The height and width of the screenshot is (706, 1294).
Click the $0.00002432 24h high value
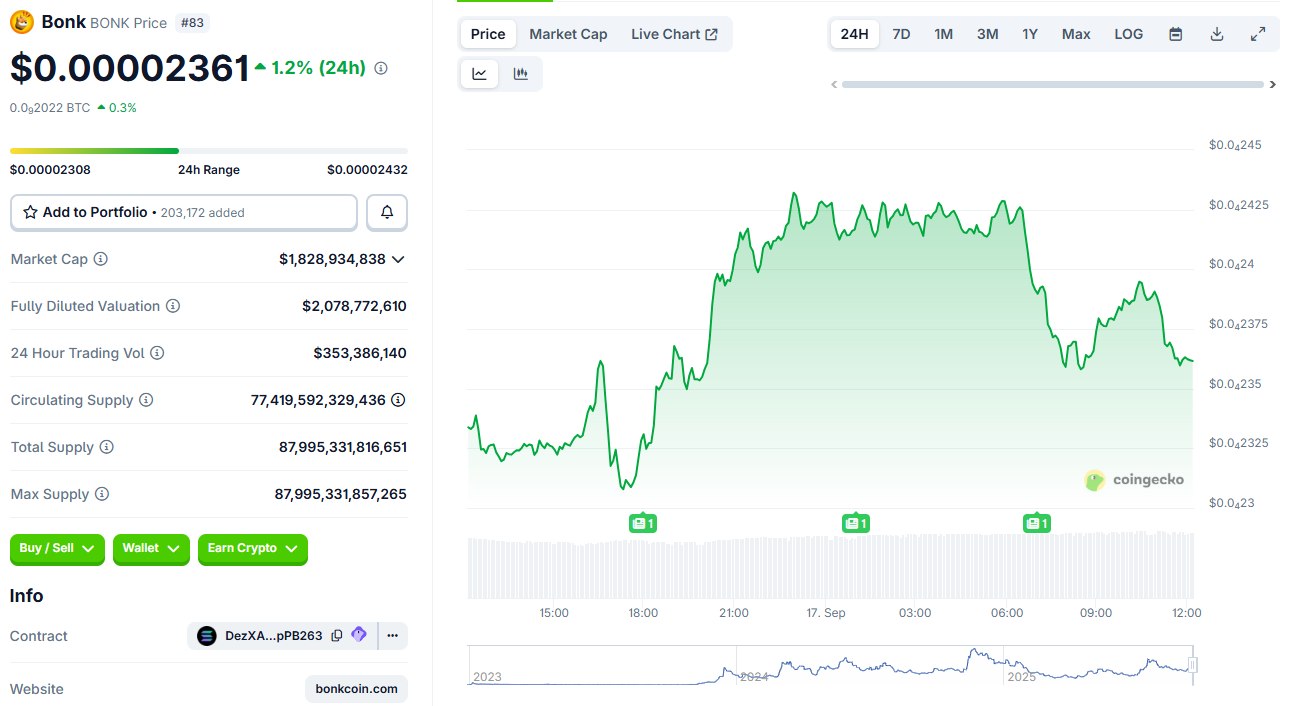367,170
